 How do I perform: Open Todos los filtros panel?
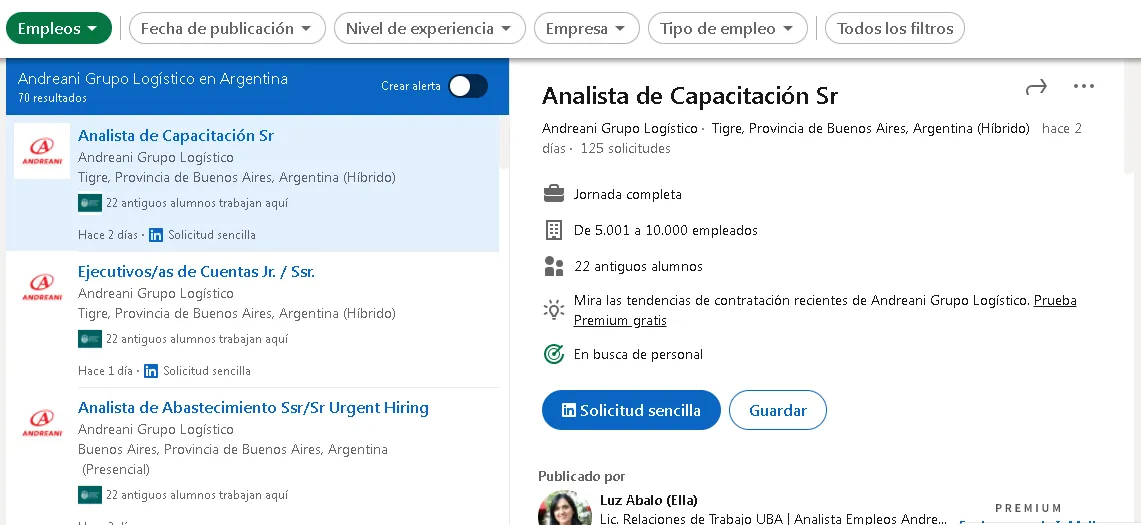895,28
